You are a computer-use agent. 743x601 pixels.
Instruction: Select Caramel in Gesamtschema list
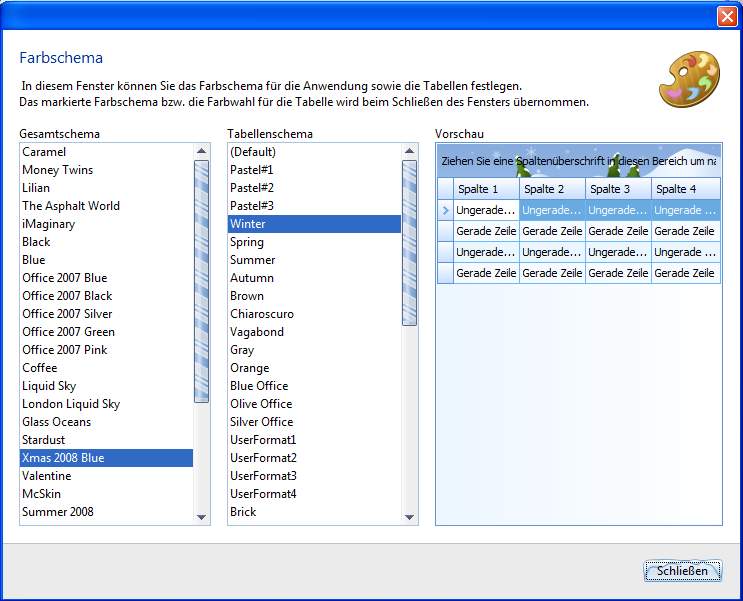(107, 152)
